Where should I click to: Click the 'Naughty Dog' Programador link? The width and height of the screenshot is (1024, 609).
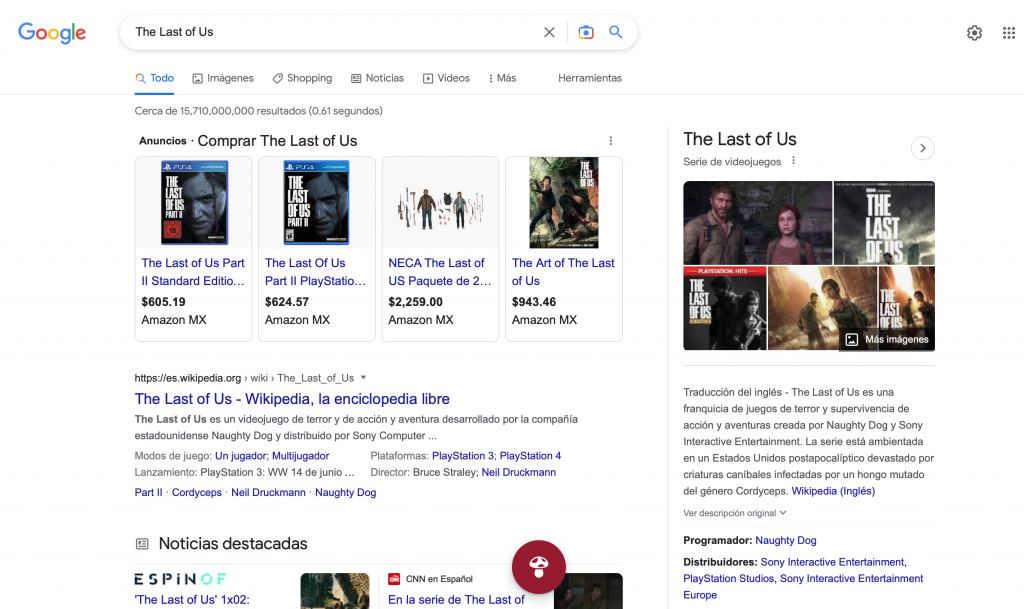(x=786, y=540)
